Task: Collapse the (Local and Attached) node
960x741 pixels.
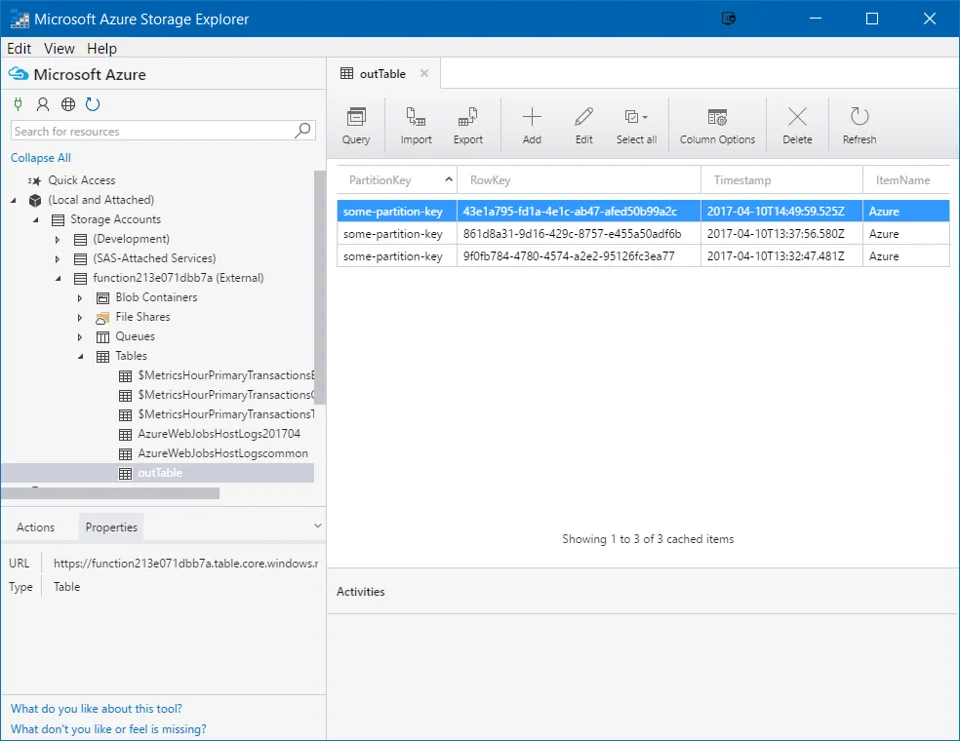Action: [13, 200]
